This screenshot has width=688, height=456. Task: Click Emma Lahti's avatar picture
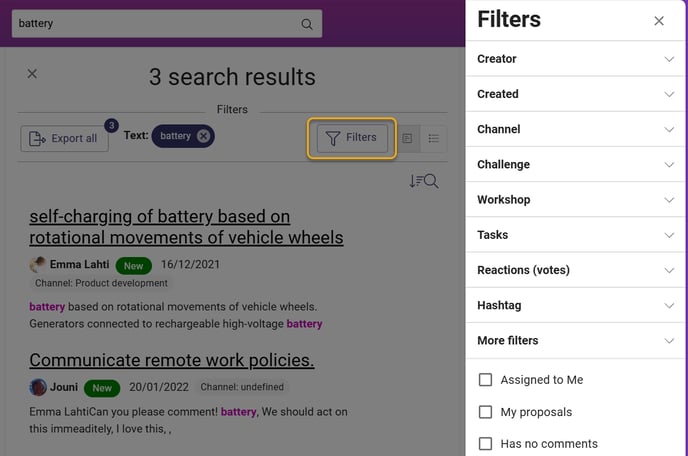(x=37, y=265)
